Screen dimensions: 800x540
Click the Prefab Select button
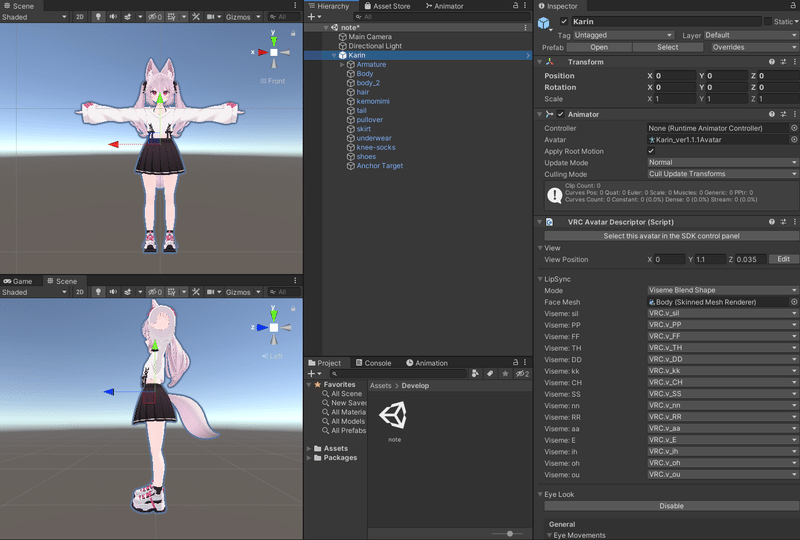pos(667,47)
